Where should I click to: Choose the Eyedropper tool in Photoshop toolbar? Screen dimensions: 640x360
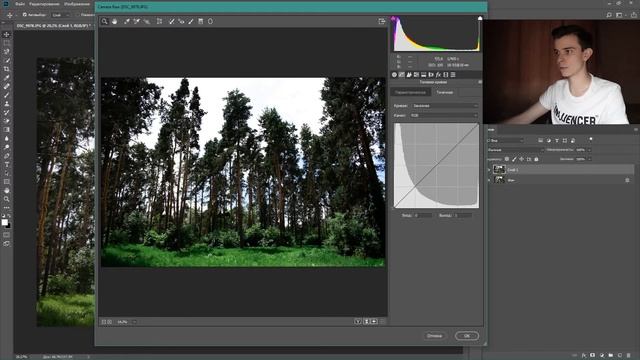(7, 78)
